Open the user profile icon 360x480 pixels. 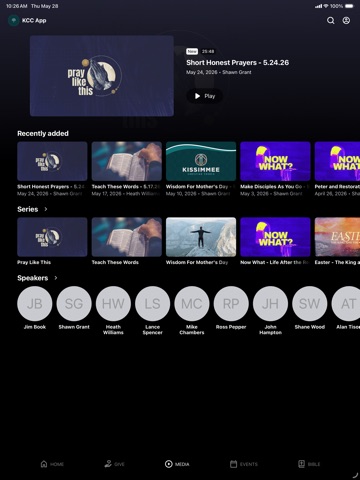pos(346,21)
